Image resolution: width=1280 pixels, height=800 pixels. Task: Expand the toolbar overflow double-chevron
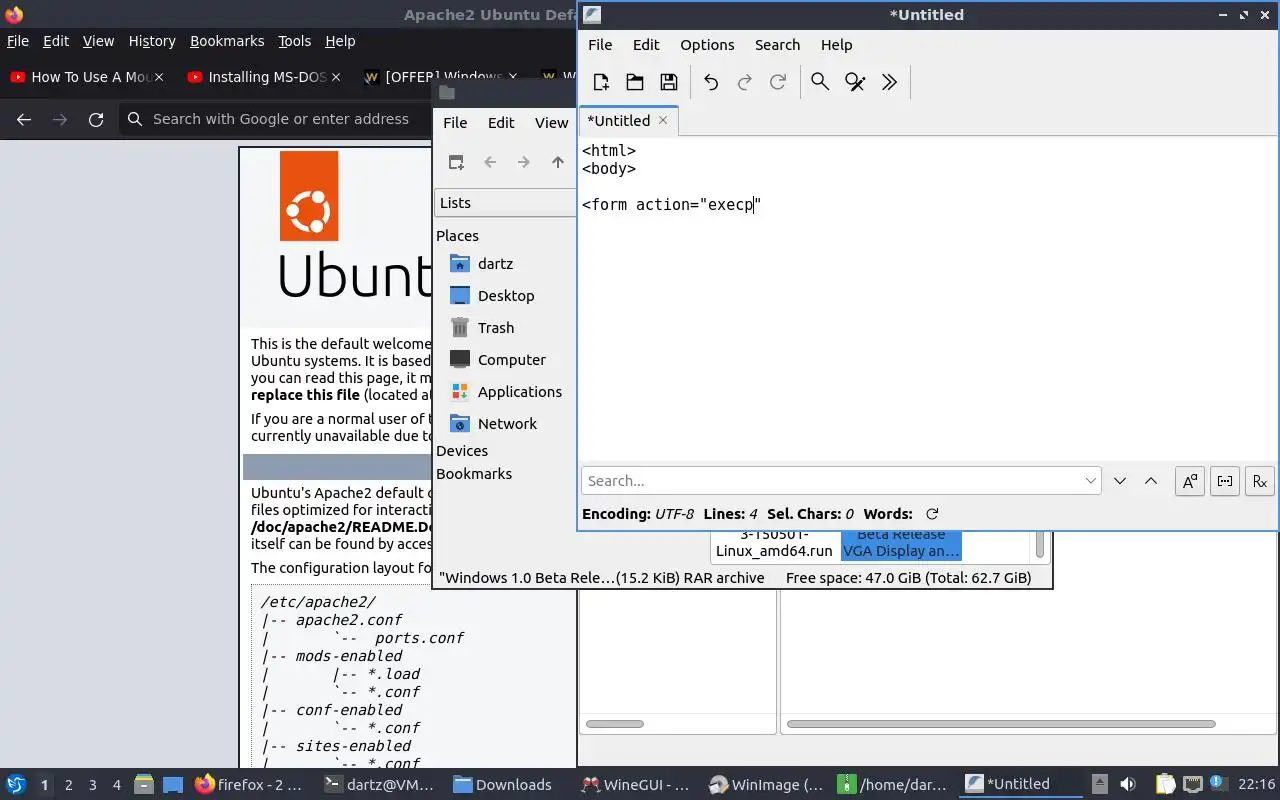pos(889,82)
